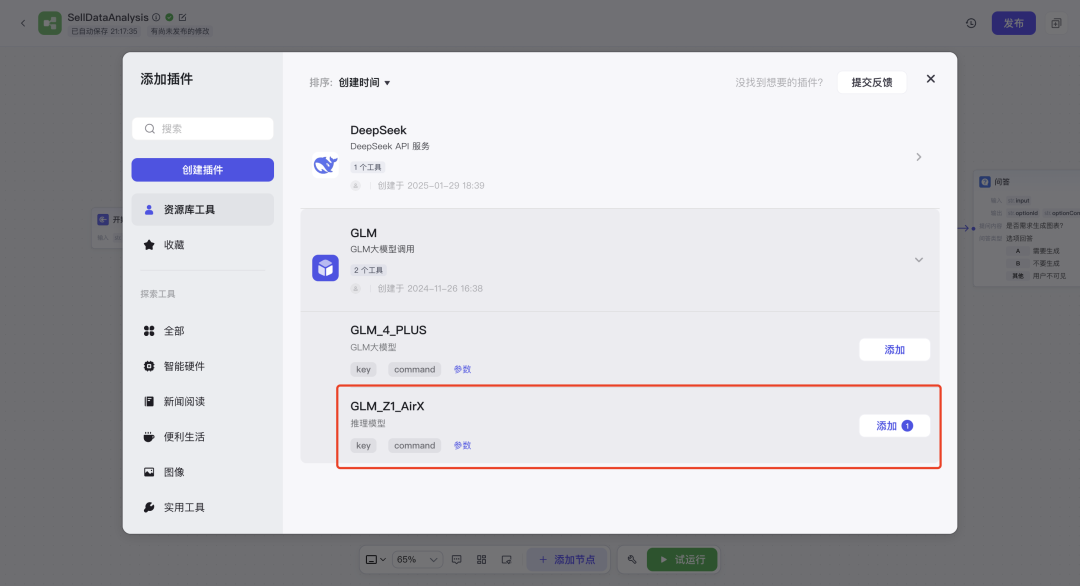1080x586 pixels.
Task: Click the GLM plugin title
Action: [x=363, y=233]
